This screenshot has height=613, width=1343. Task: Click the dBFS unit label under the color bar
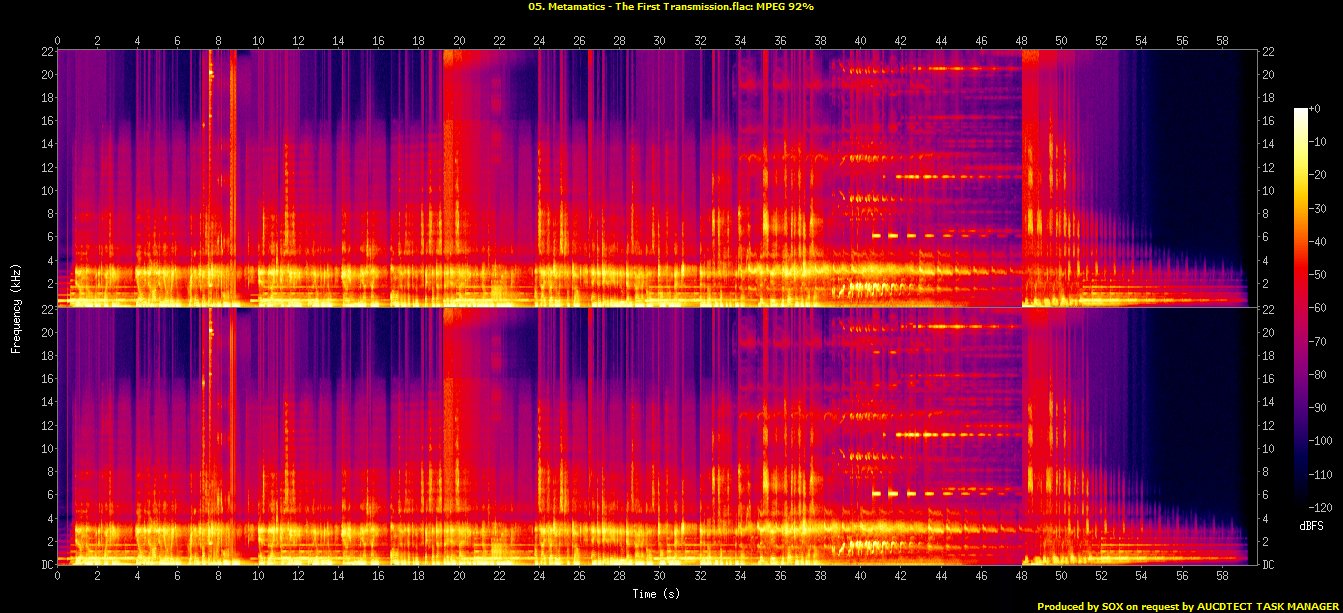tap(1311, 525)
